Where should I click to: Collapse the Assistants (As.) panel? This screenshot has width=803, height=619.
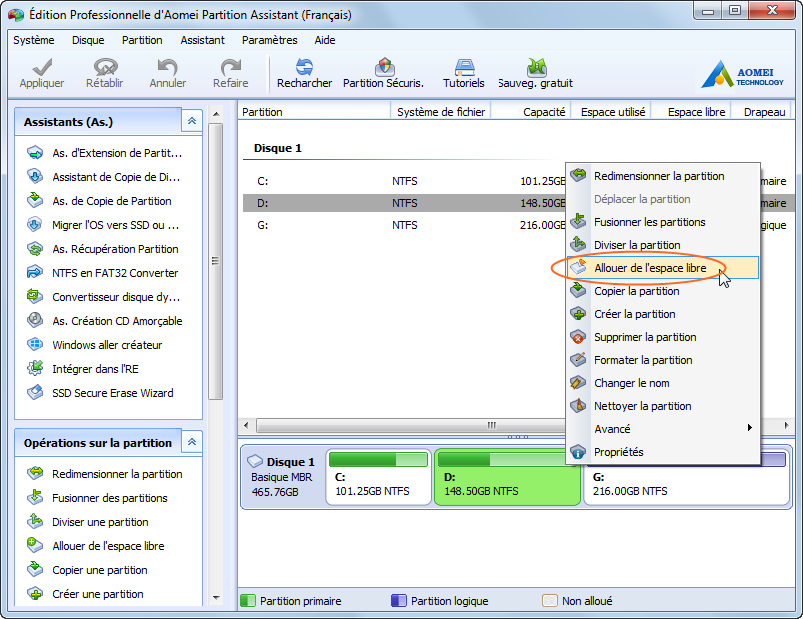pyautogui.click(x=192, y=121)
